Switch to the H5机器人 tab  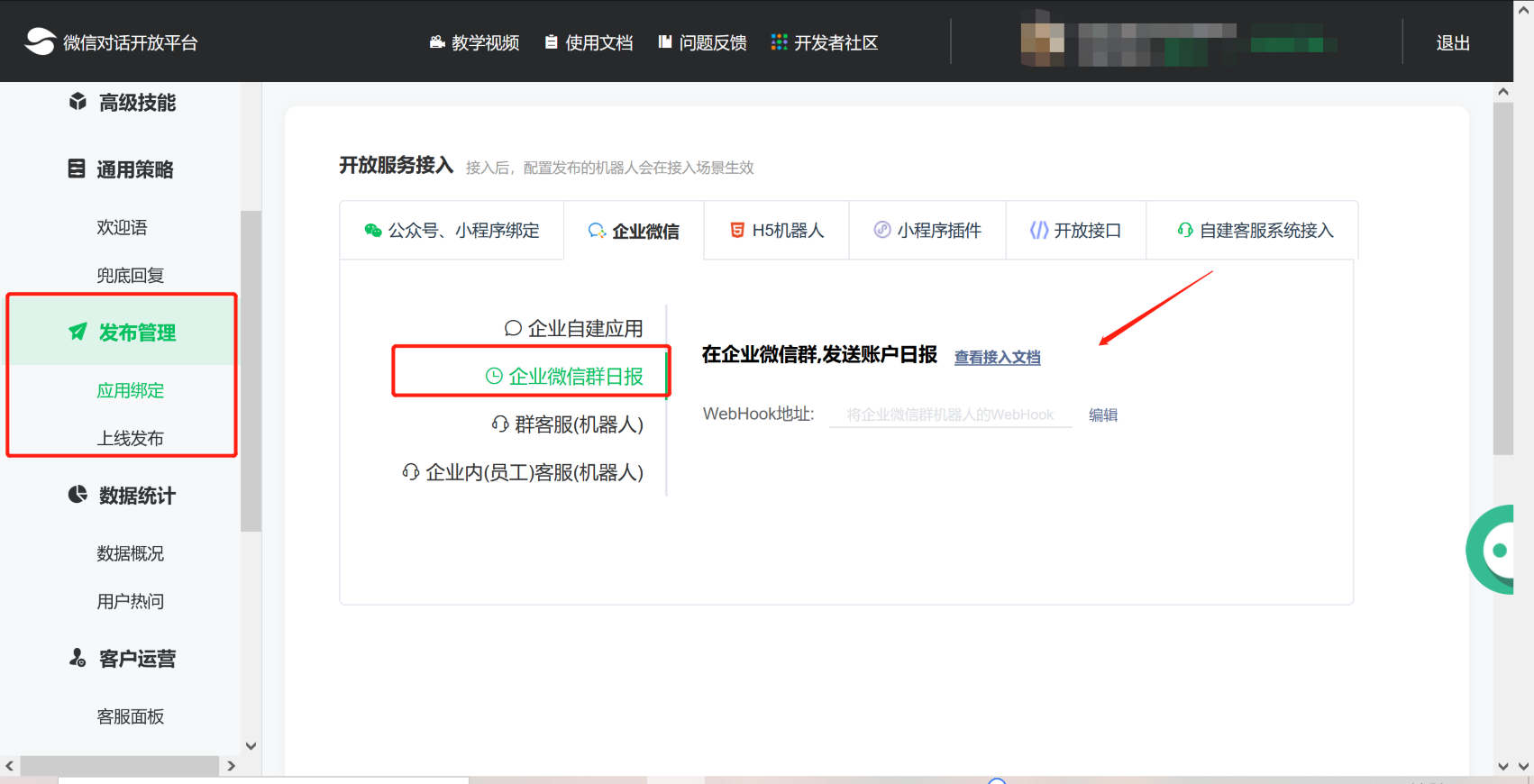click(x=777, y=231)
